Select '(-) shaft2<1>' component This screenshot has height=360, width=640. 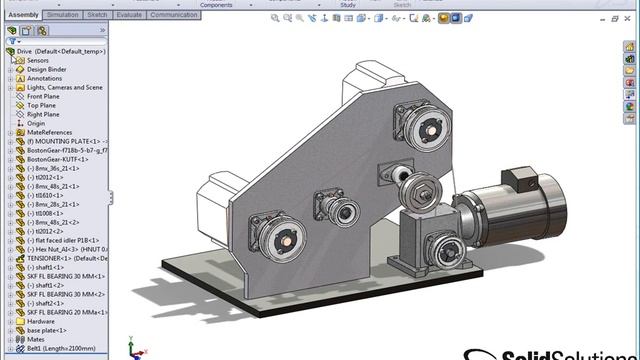[45, 303]
